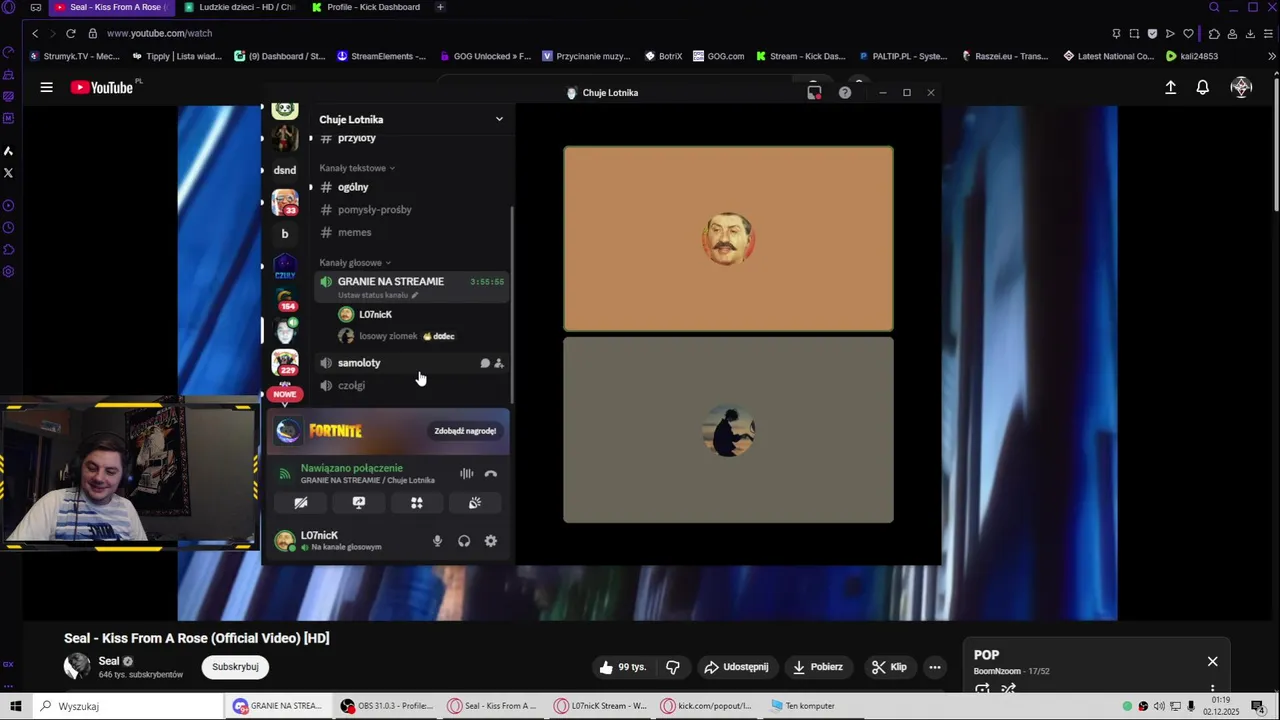Open Seal channel avatar
The height and width of the screenshot is (720, 1280).
[x=77, y=667]
